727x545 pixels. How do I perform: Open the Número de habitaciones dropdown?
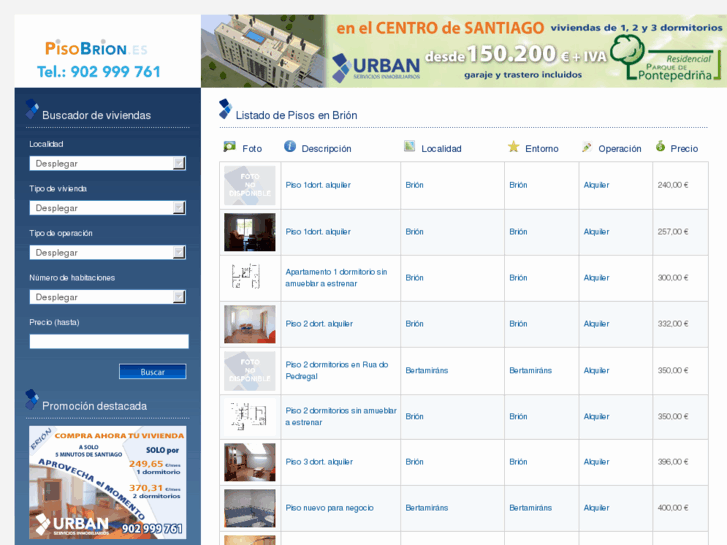(x=108, y=297)
